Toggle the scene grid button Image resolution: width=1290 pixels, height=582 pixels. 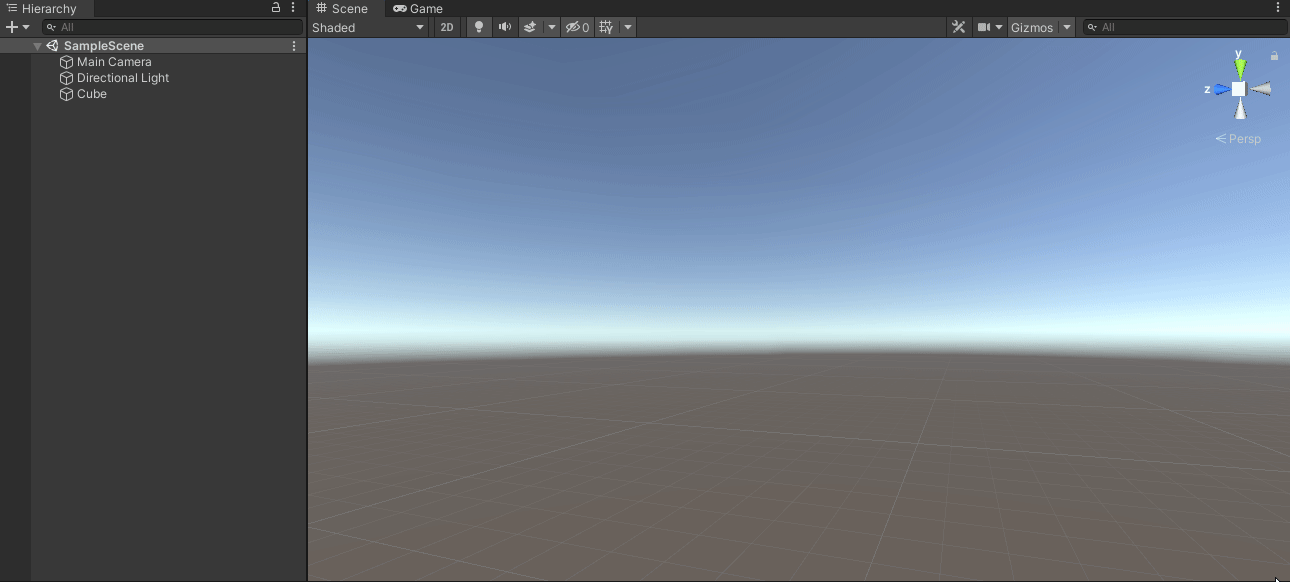[x=607, y=27]
